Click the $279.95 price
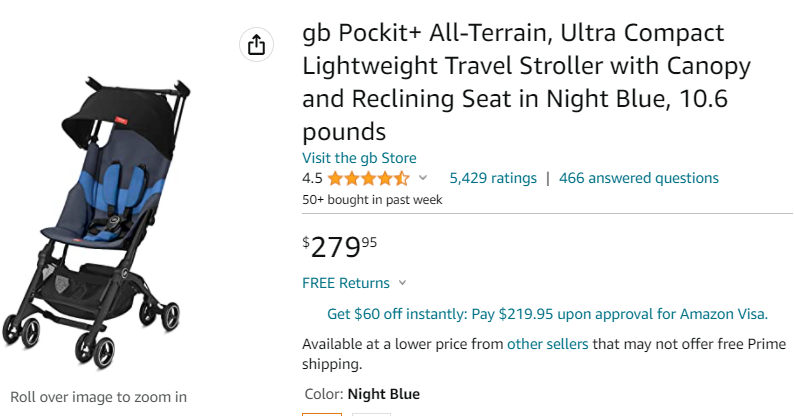 point(340,245)
